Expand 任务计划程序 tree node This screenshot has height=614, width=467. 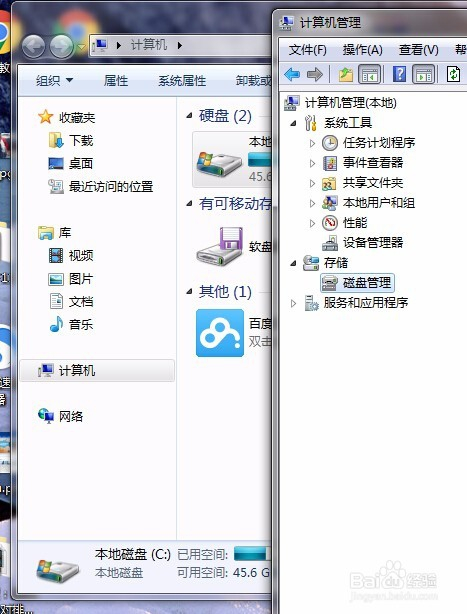click(x=312, y=143)
